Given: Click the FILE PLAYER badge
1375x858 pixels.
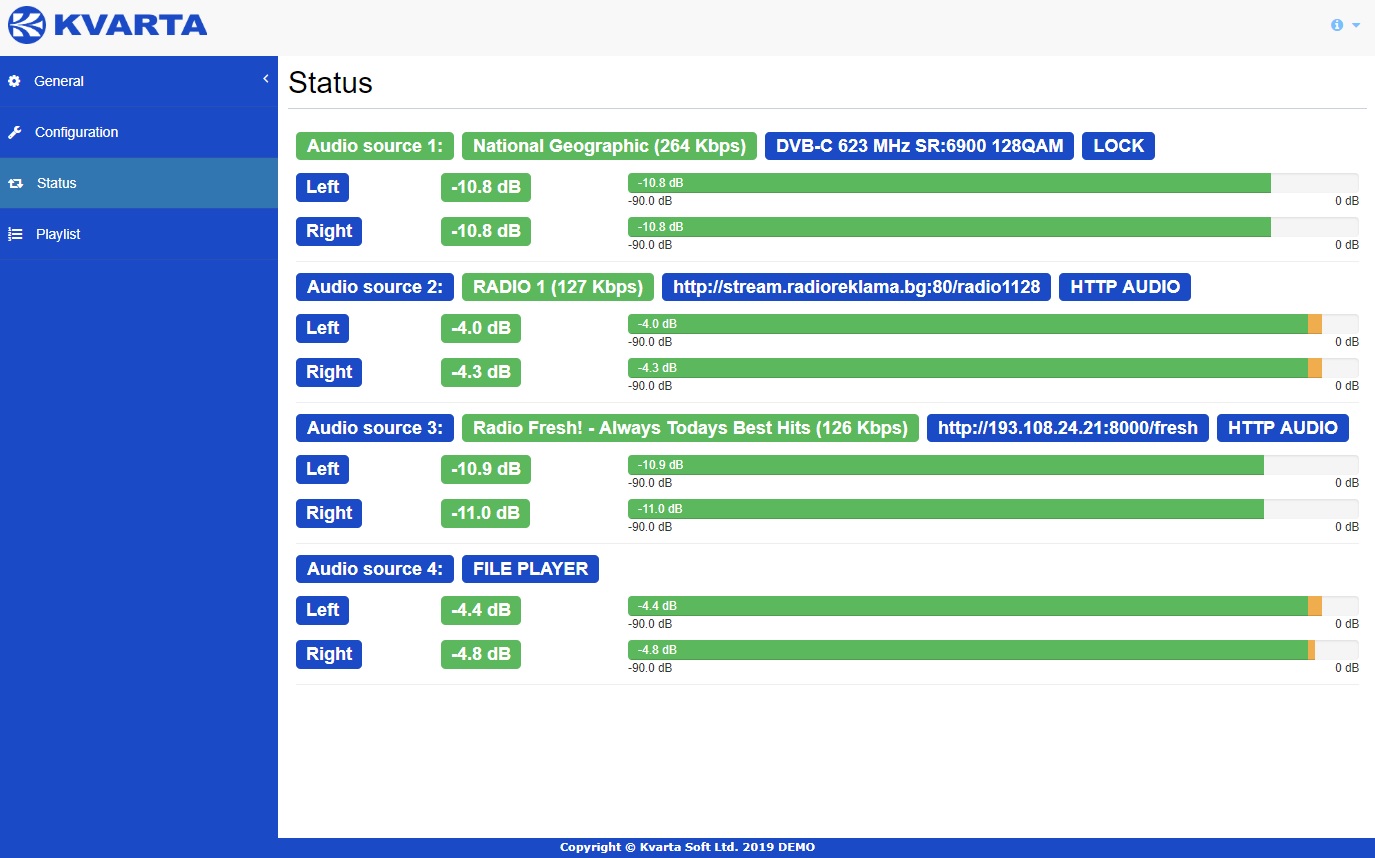Looking at the screenshot, I should (530, 569).
